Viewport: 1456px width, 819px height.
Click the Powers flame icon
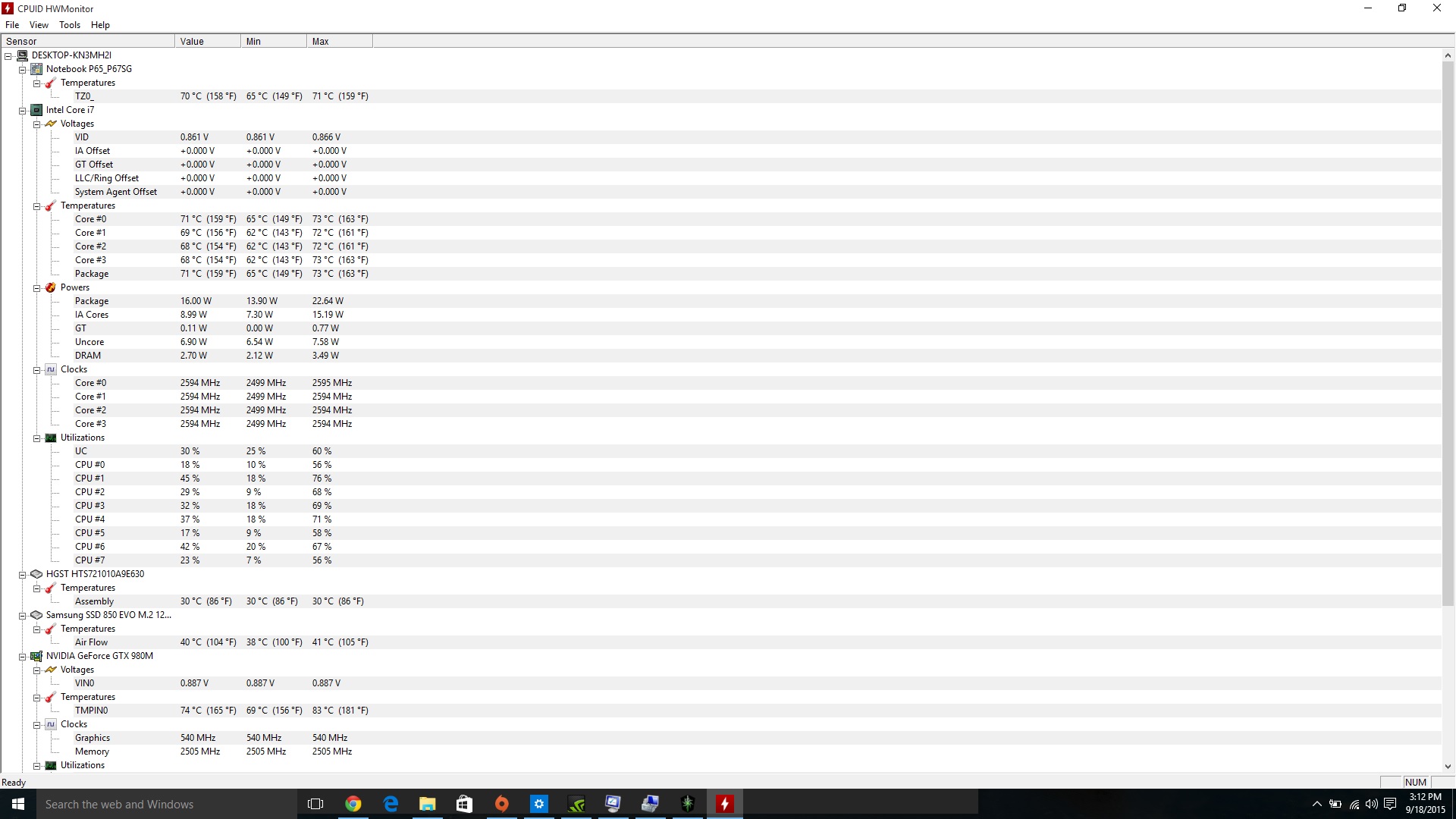point(51,287)
